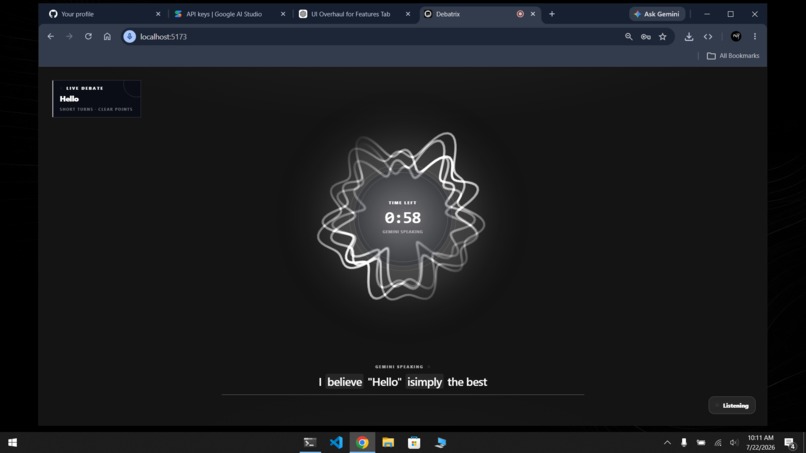Close the API keys tab
The width and height of the screenshot is (806, 453).
click(x=283, y=14)
